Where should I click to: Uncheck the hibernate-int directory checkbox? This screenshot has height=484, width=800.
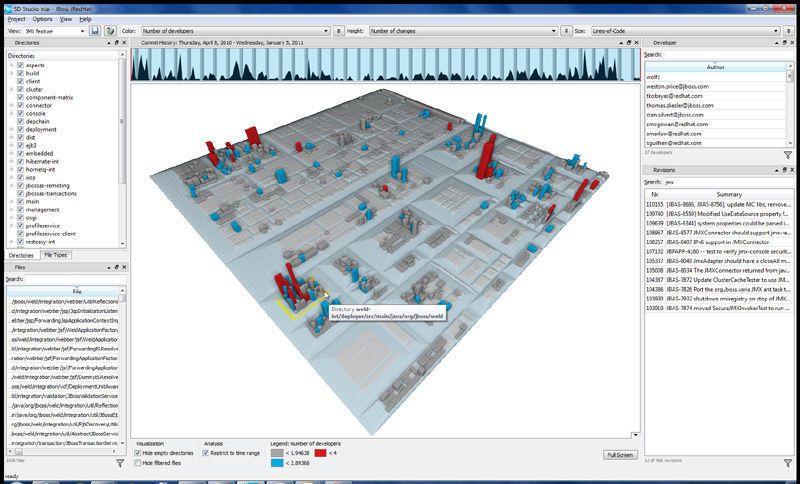pyautogui.click(x=20, y=162)
